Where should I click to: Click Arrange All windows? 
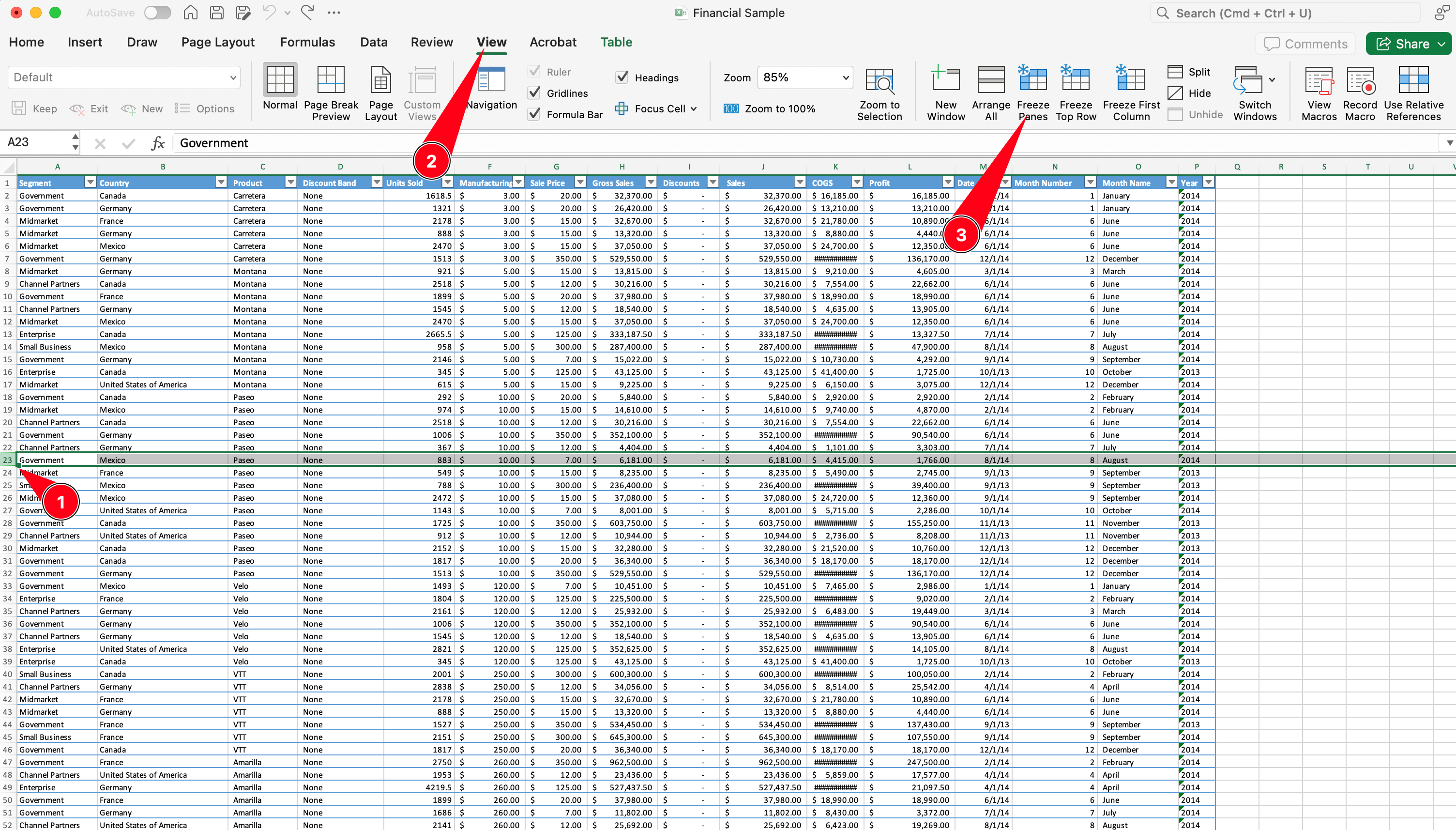click(x=991, y=93)
